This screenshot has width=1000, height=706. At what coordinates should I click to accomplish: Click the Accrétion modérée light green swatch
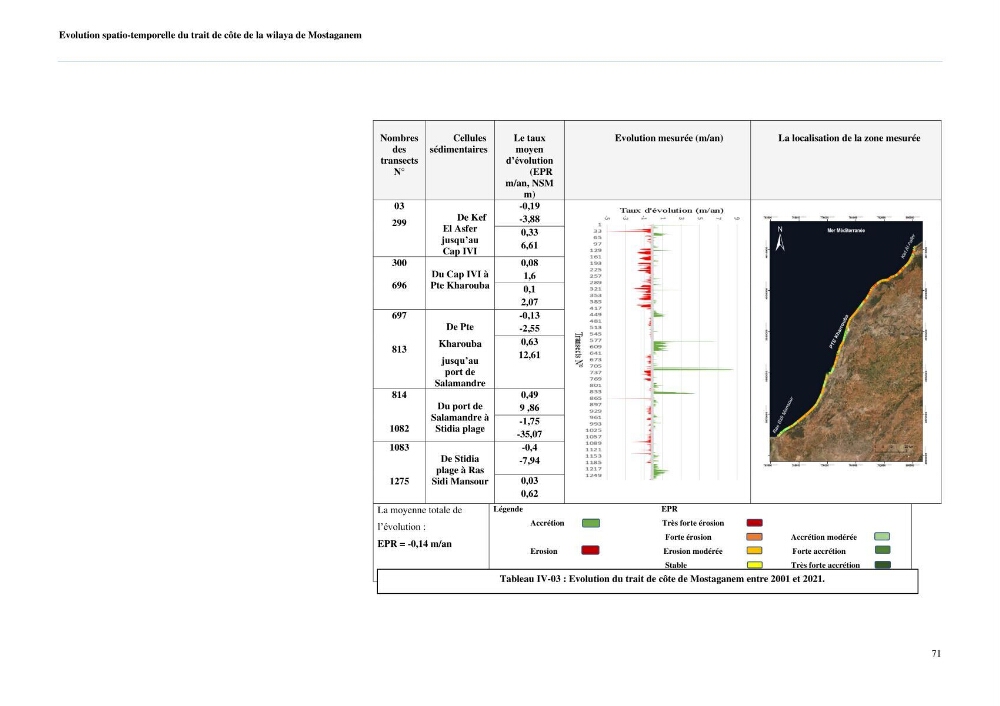coord(882,537)
